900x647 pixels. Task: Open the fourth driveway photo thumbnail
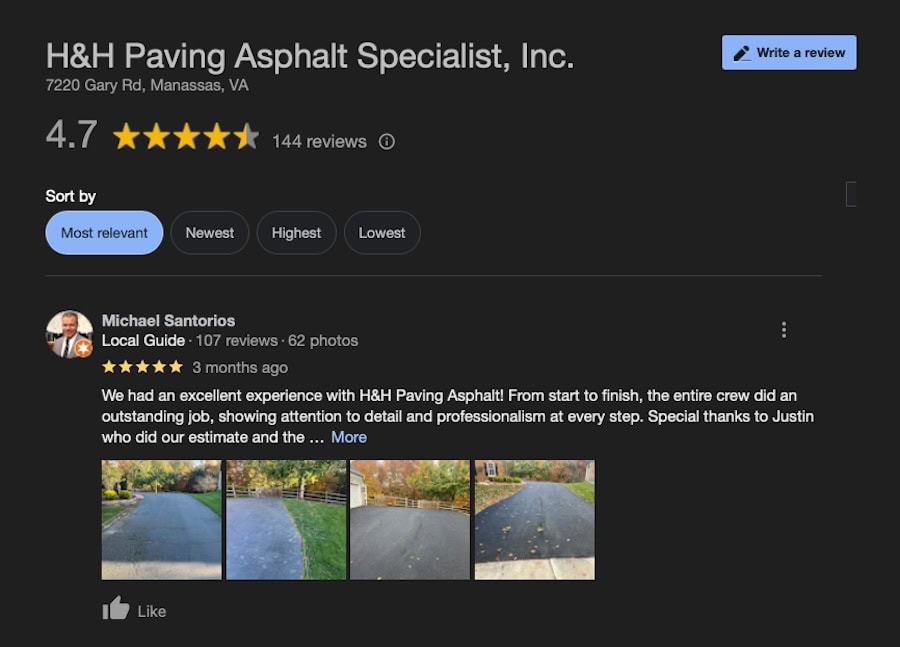coord(534,520)
